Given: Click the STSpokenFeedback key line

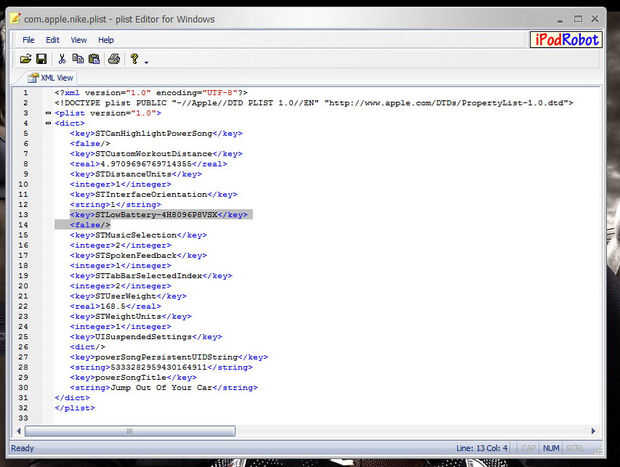Looking at the screenshot, I should coord(138,255).
